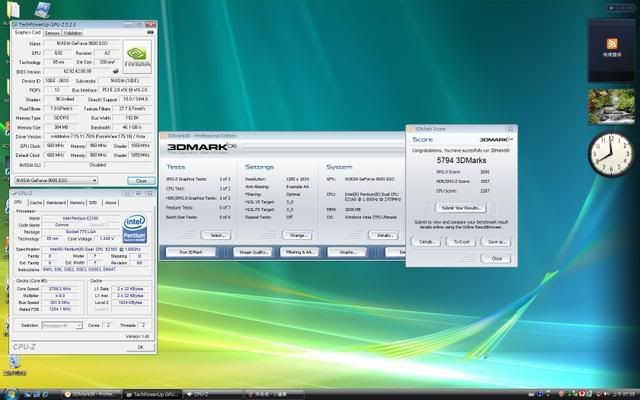This screenshot has width=640, height=400.
Task: Open Filtering & AA options
Action: point(299,252)
